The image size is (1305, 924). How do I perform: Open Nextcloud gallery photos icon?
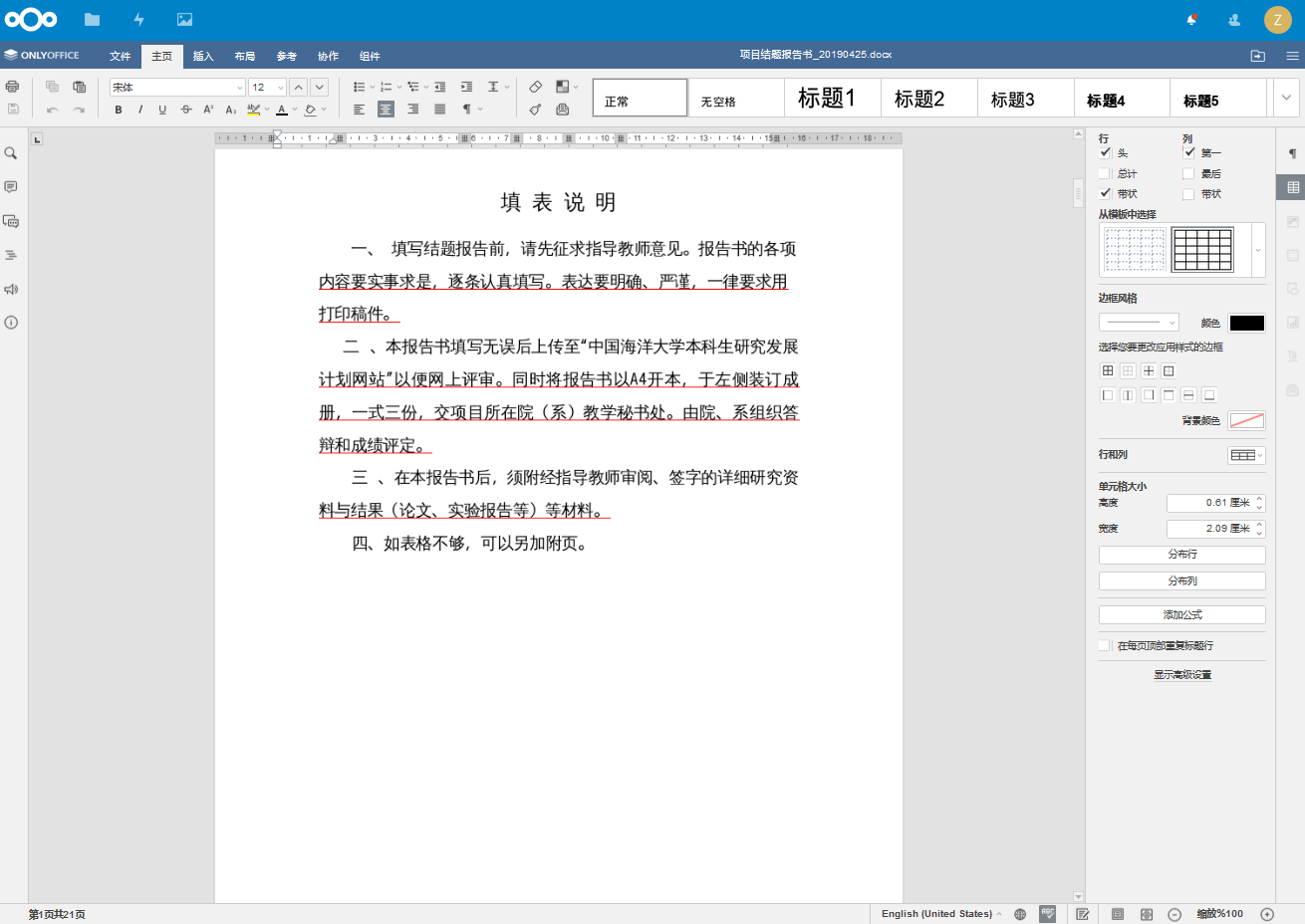click(184, 19)
